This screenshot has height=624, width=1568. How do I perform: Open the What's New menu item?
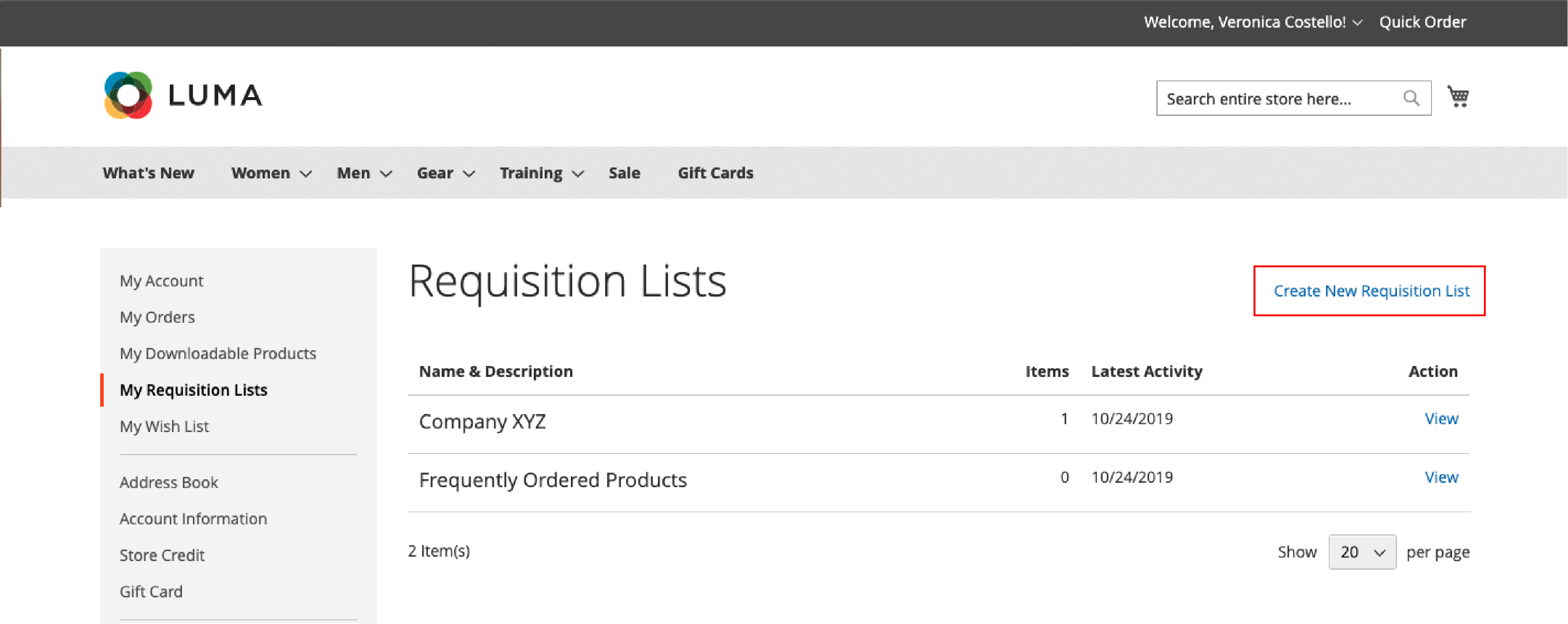point(148,173)
